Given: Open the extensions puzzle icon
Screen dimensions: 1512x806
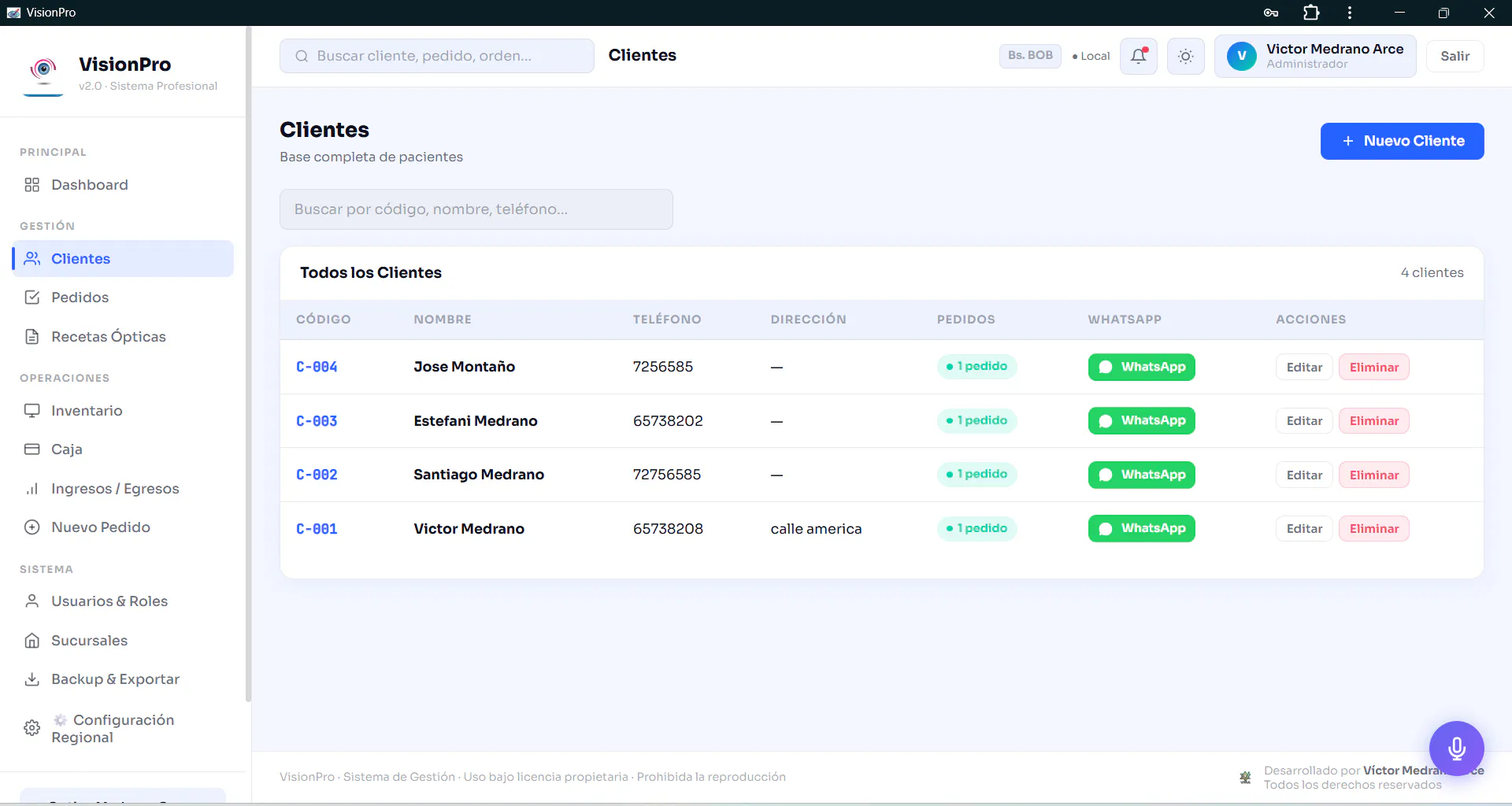Looking at the screenshot, I should (x=1310, y=13).
